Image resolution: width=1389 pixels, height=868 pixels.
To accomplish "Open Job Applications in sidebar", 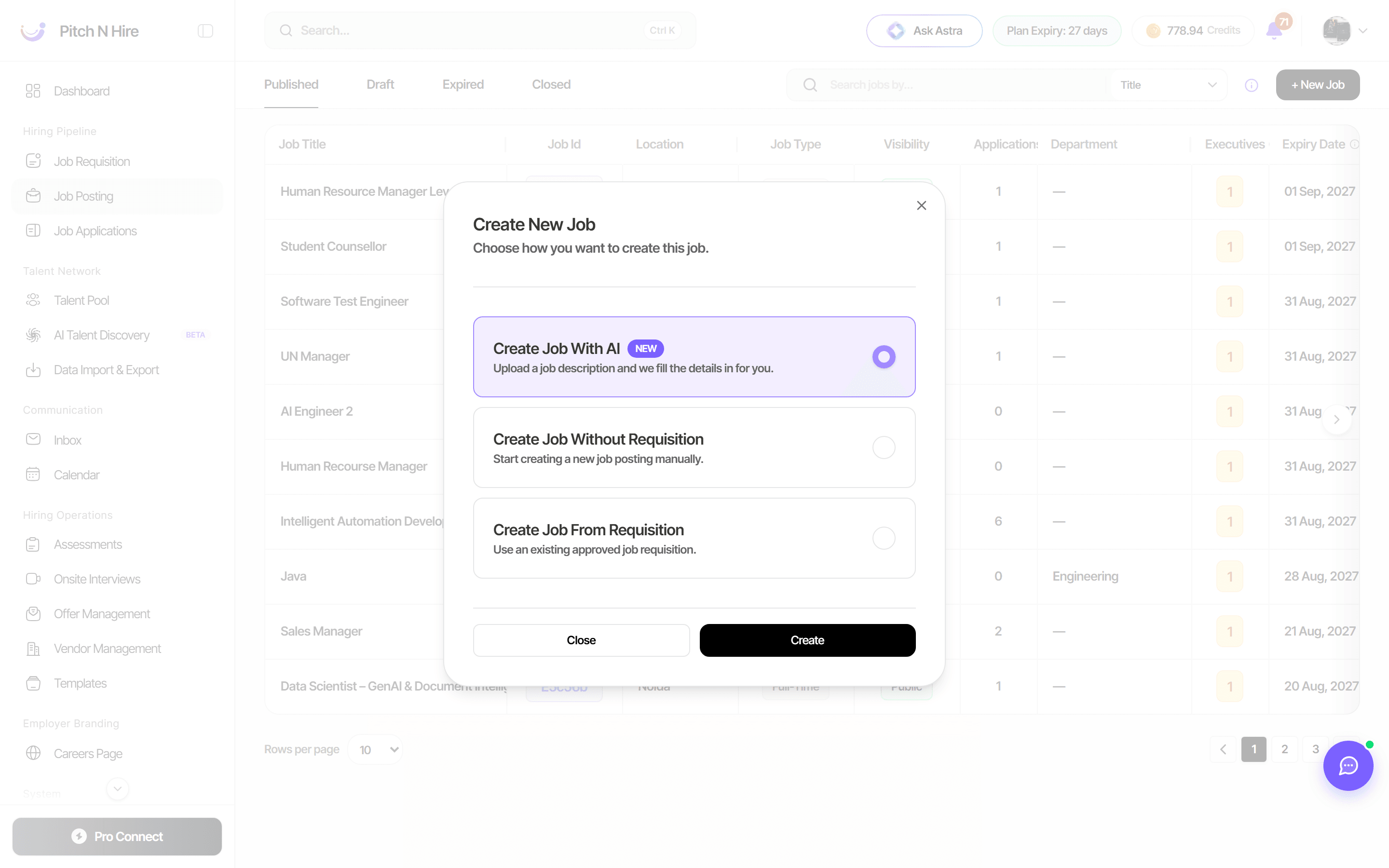I will [117, 231].
